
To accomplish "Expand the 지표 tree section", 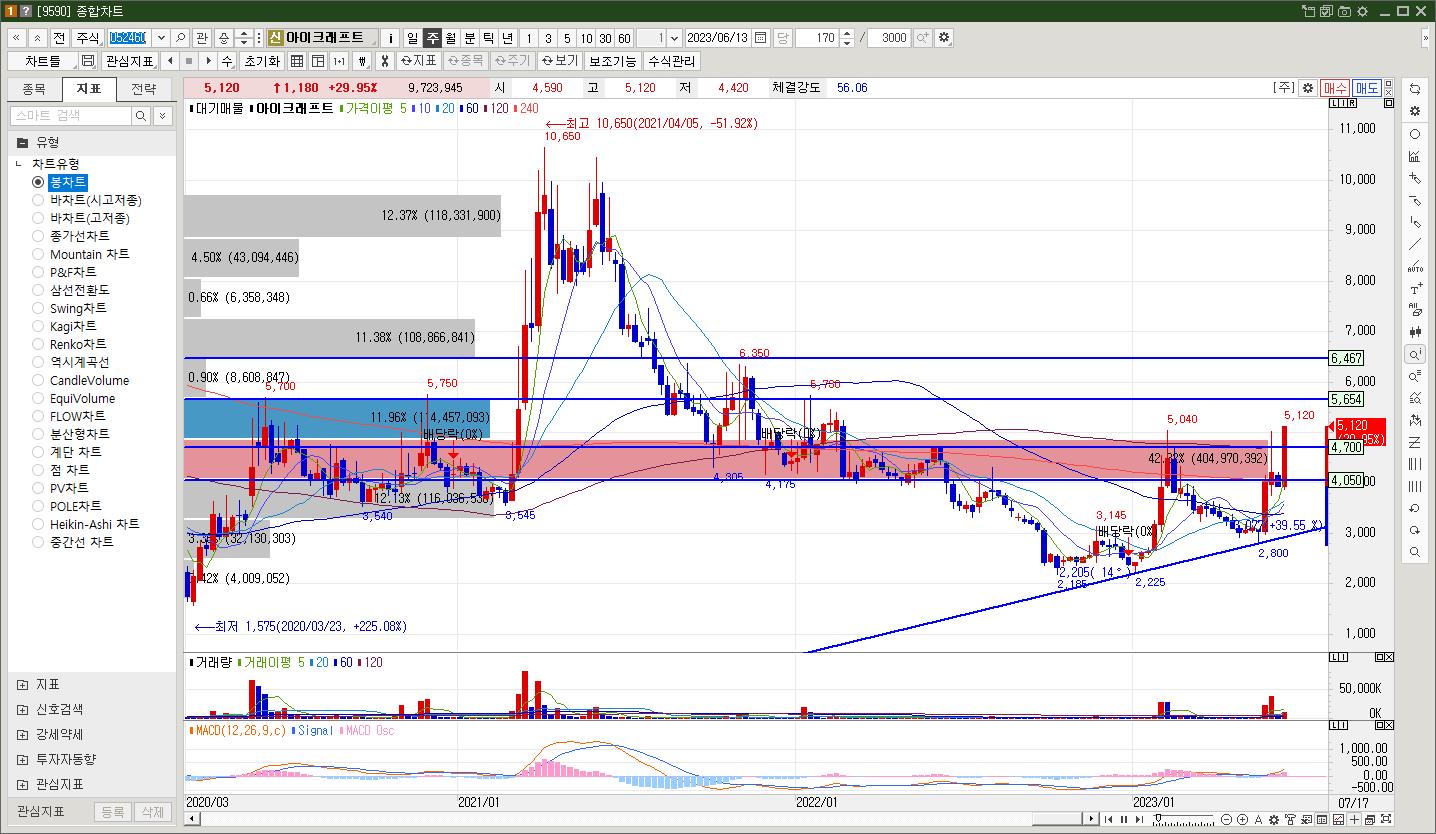I will [22, 685].
